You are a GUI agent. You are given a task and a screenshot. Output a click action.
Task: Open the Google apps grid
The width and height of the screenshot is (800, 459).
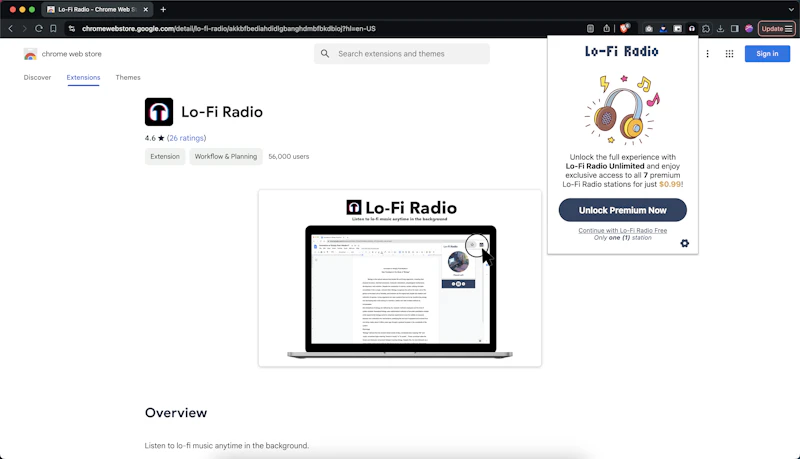[x=730, y=54]
